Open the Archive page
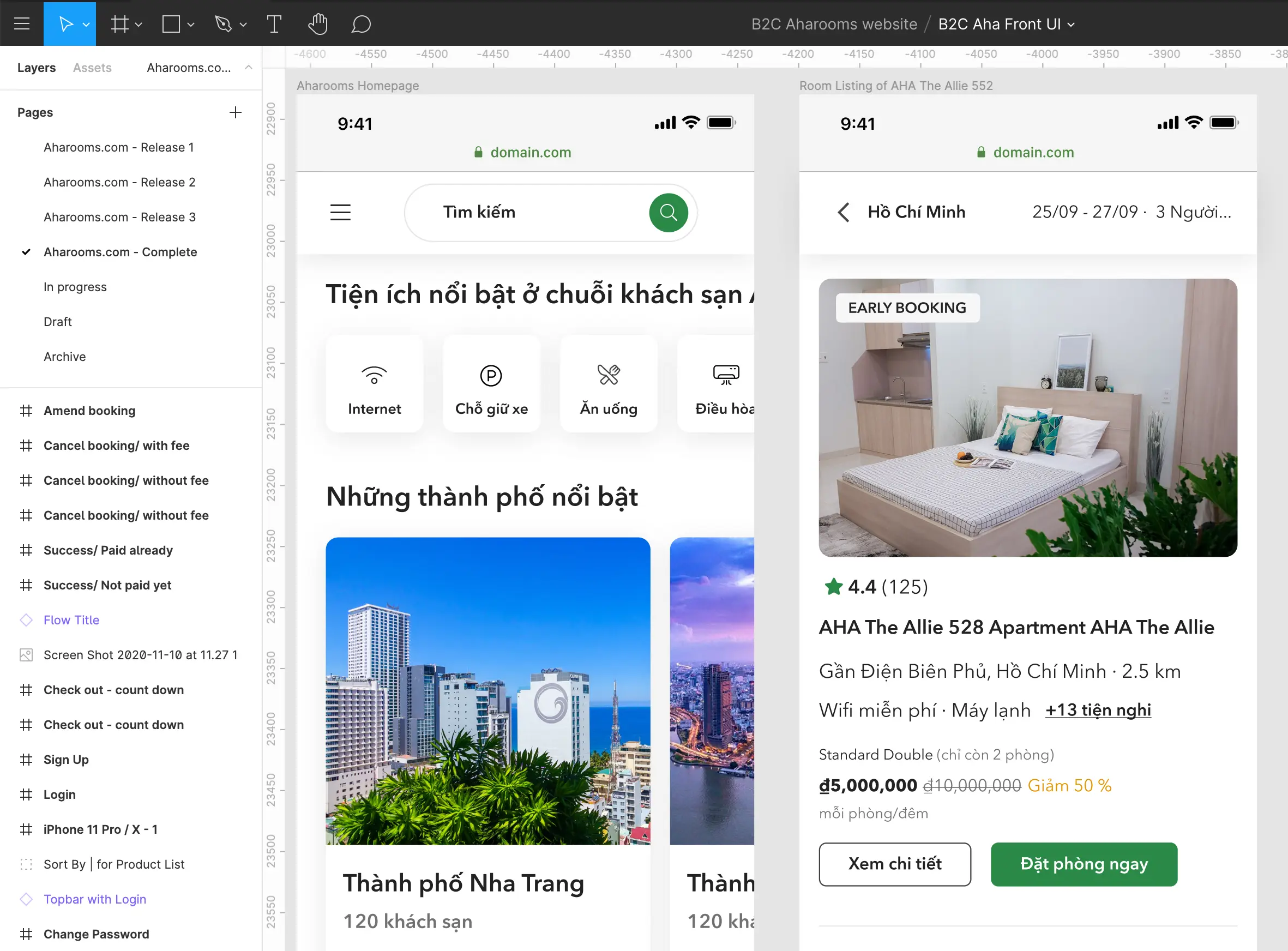The image size is (1288, 951). 64,357
